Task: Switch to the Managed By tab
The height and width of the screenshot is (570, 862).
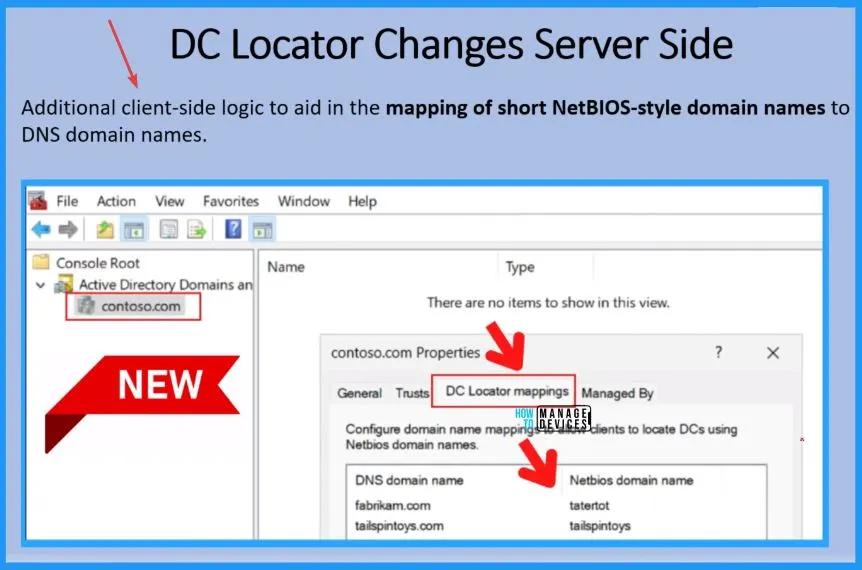Action: [x=617, y=393]
